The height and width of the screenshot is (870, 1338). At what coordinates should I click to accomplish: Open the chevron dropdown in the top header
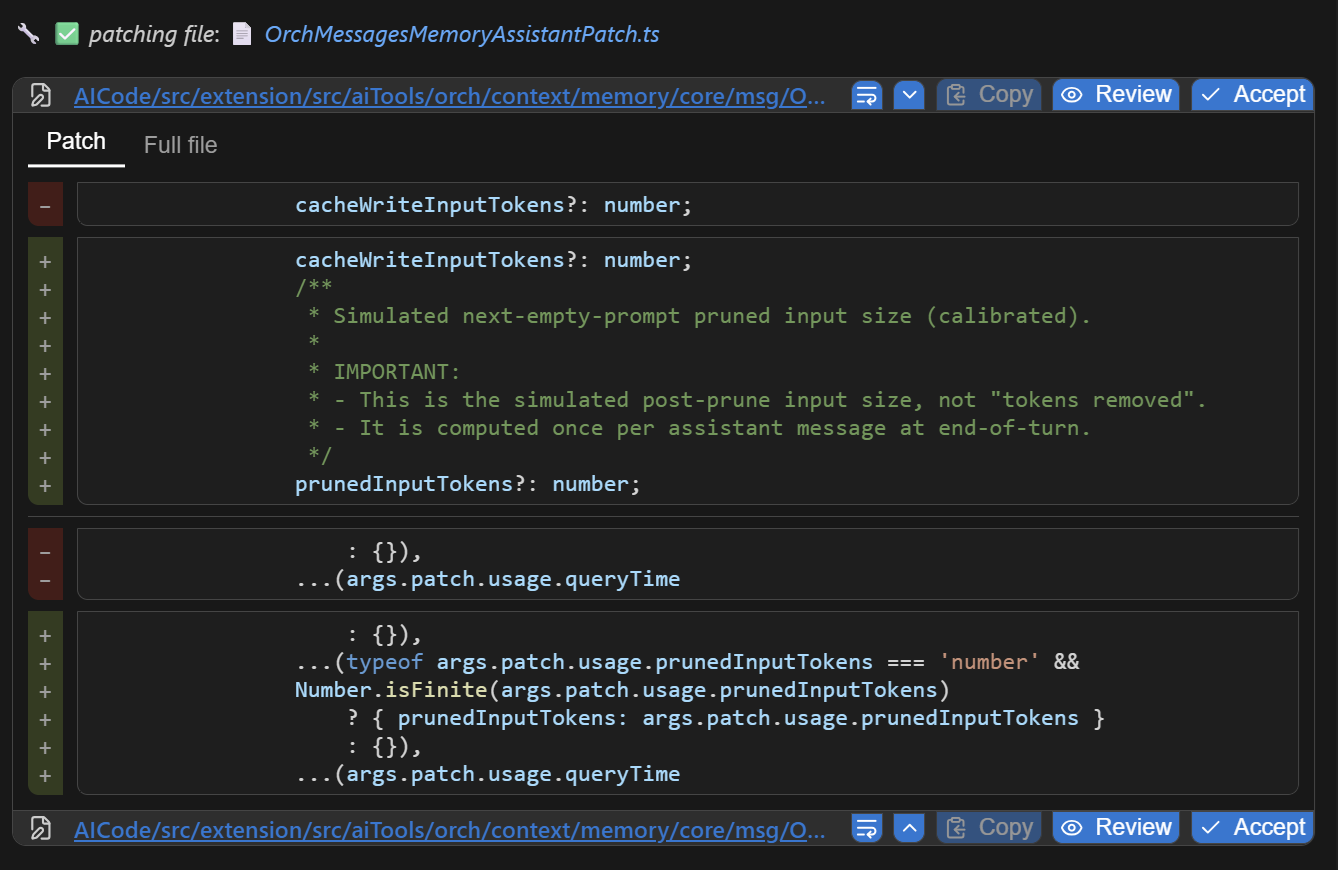(909, 94)
